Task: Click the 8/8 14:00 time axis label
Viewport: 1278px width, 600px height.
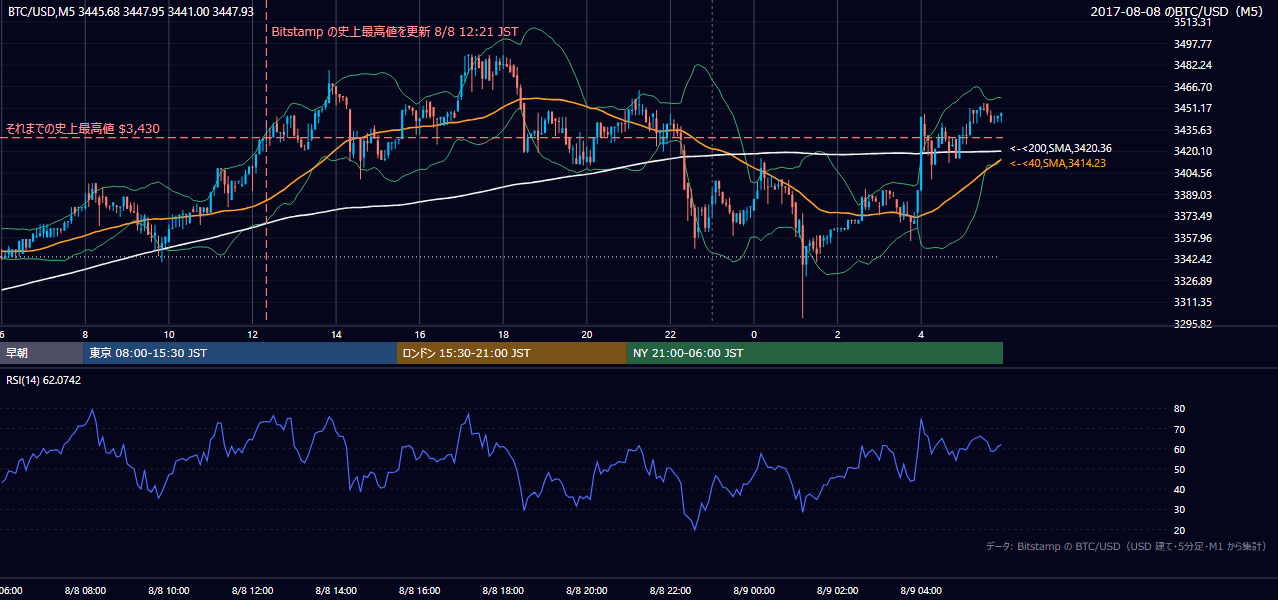Action: [x=336, y=591]
